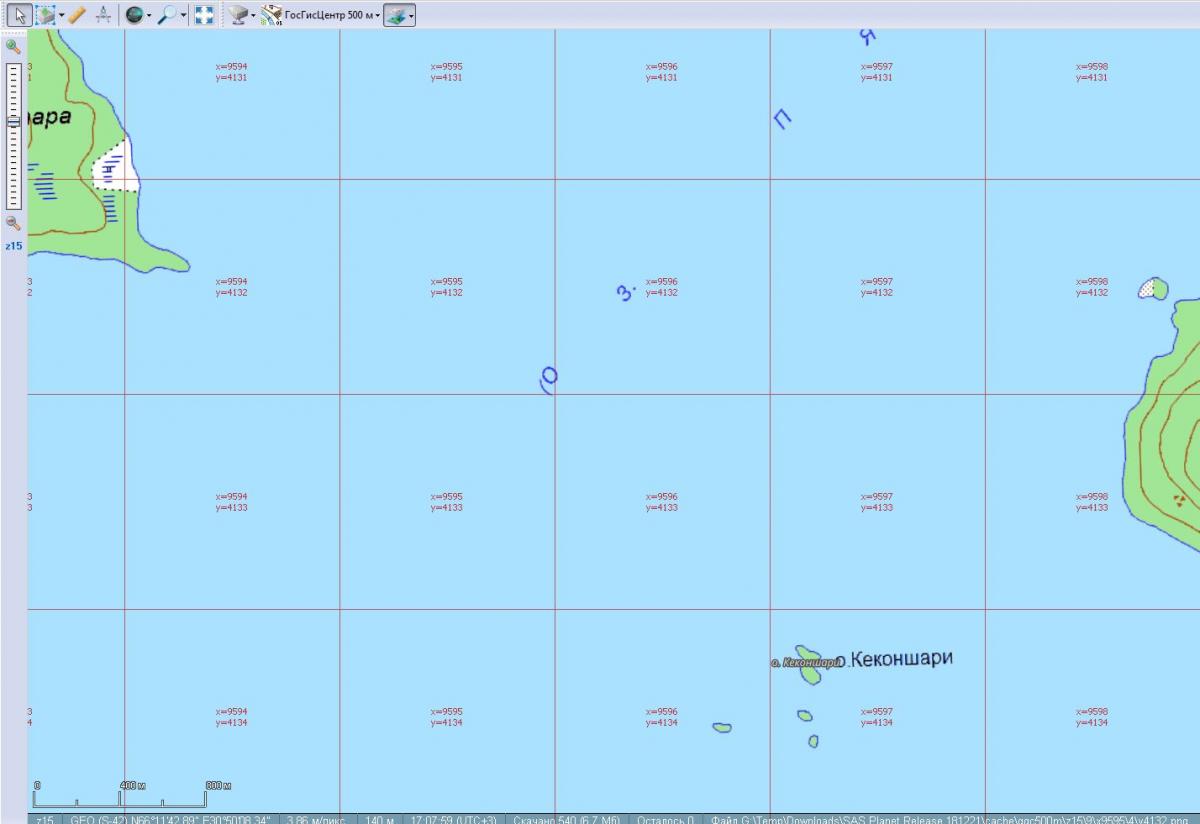Expand the selection tool dropdown arrow
The height and width of the screenshot is (824, 1200).
coord(61,15)
